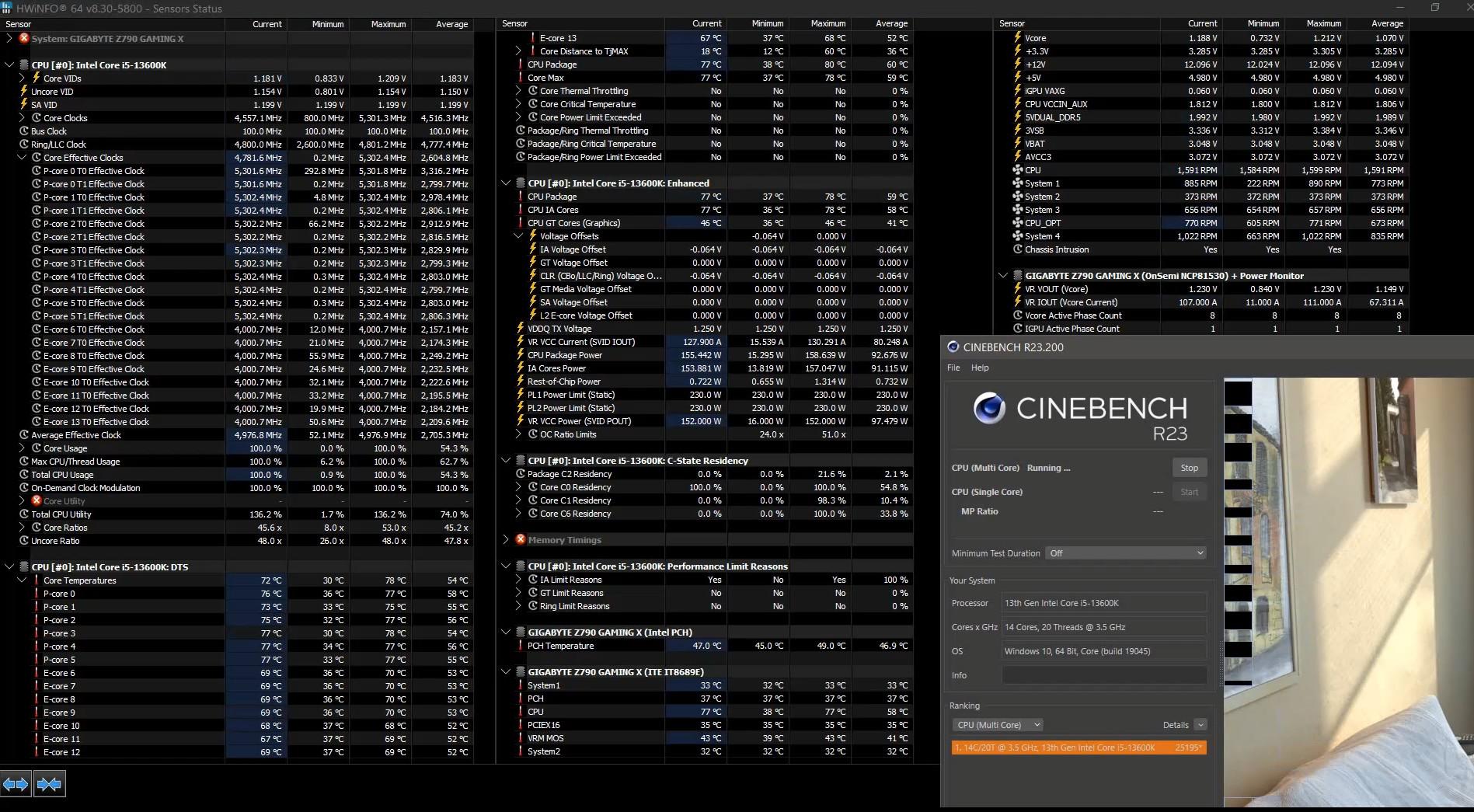Viewport: 1474px width, 812px height.
Task: Click red X icon beside System: GIGABYTE Z790
Action: click(24, 38)
